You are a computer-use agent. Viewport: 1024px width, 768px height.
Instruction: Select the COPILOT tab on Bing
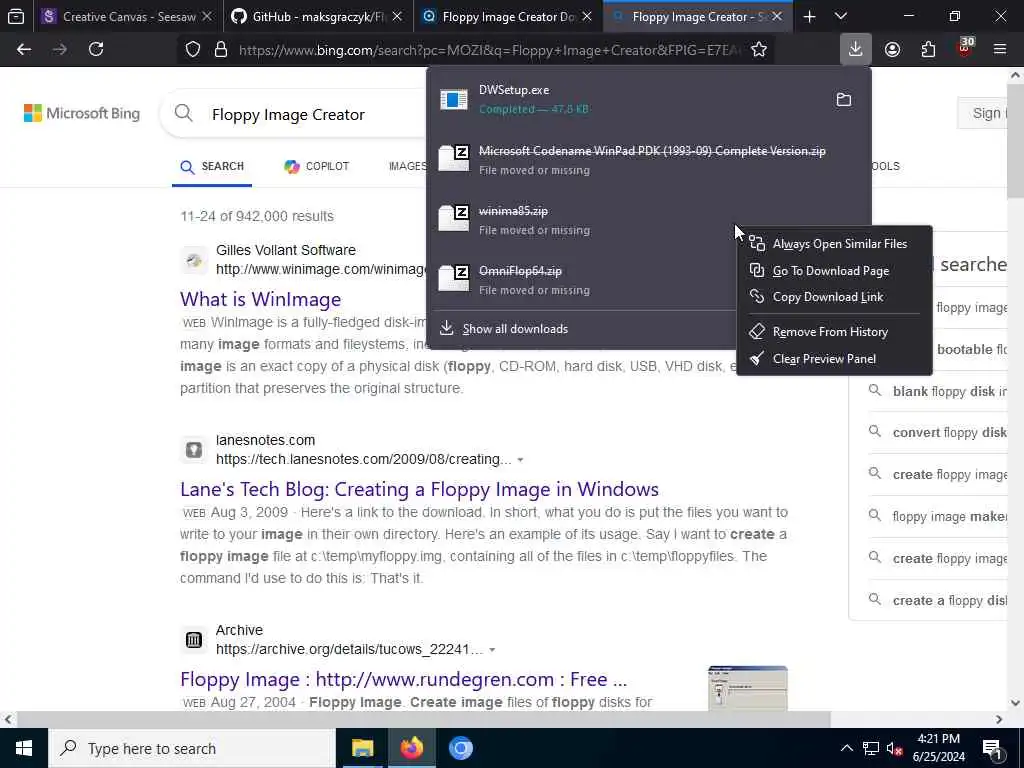point(317,167)
